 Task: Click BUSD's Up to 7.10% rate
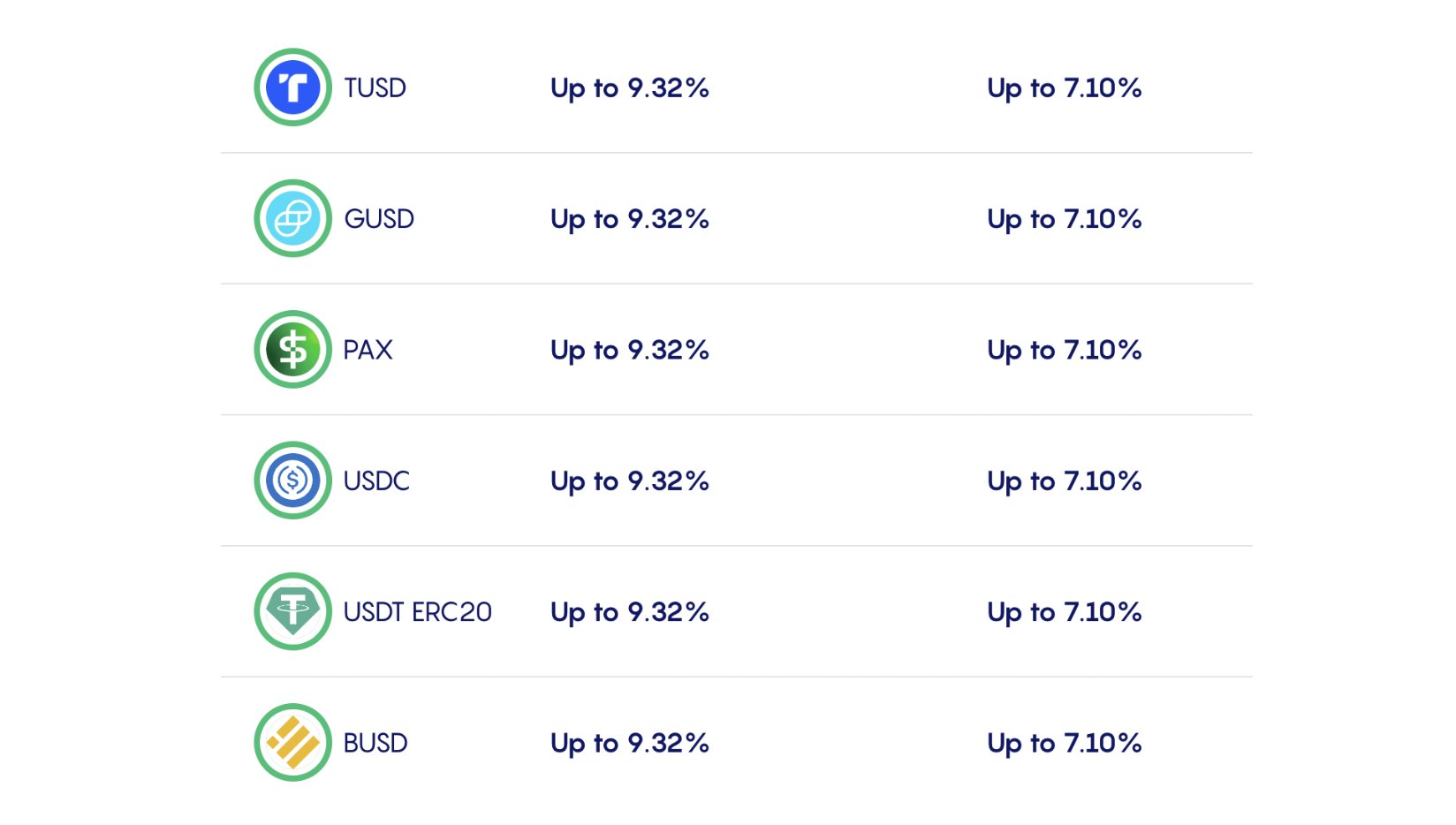(x=1065, y=744)
